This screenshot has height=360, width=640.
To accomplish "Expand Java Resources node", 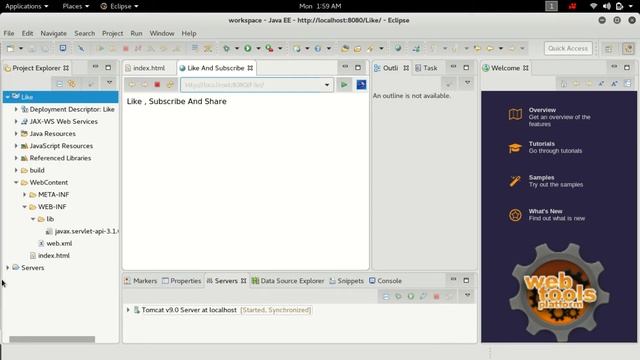I will 16,133.
